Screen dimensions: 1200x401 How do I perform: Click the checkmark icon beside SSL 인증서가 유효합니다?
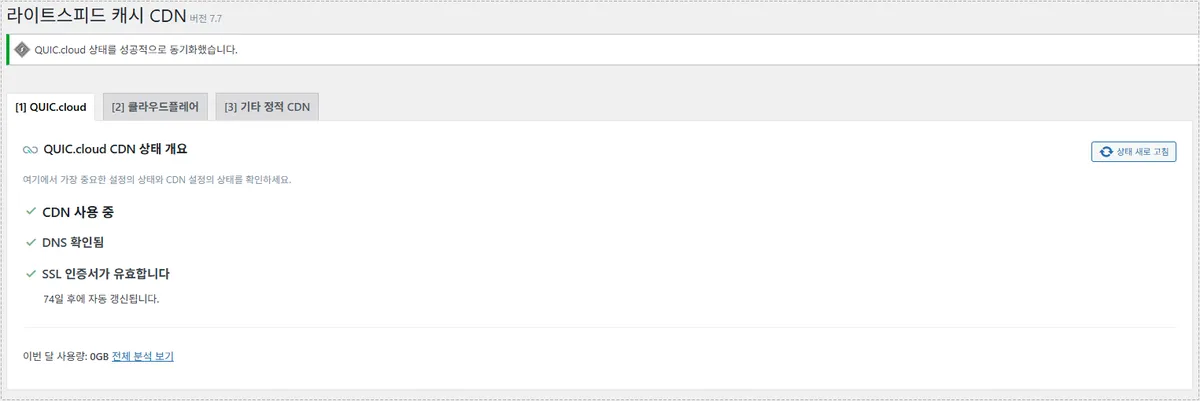point(30,273)
